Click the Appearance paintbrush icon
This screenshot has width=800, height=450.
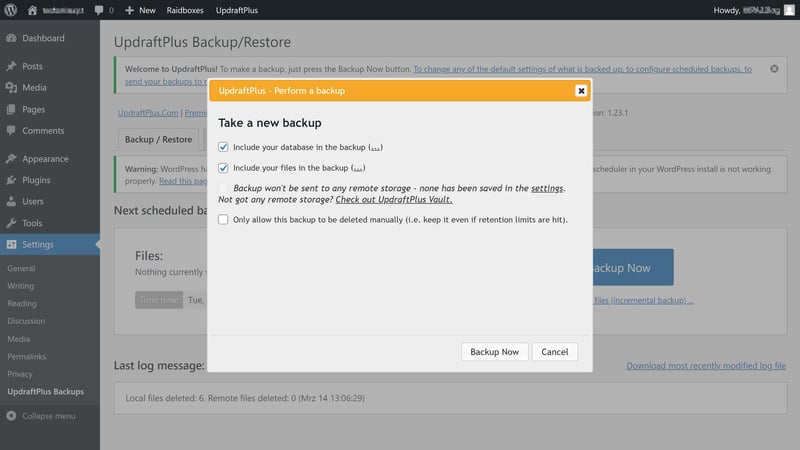11,159
